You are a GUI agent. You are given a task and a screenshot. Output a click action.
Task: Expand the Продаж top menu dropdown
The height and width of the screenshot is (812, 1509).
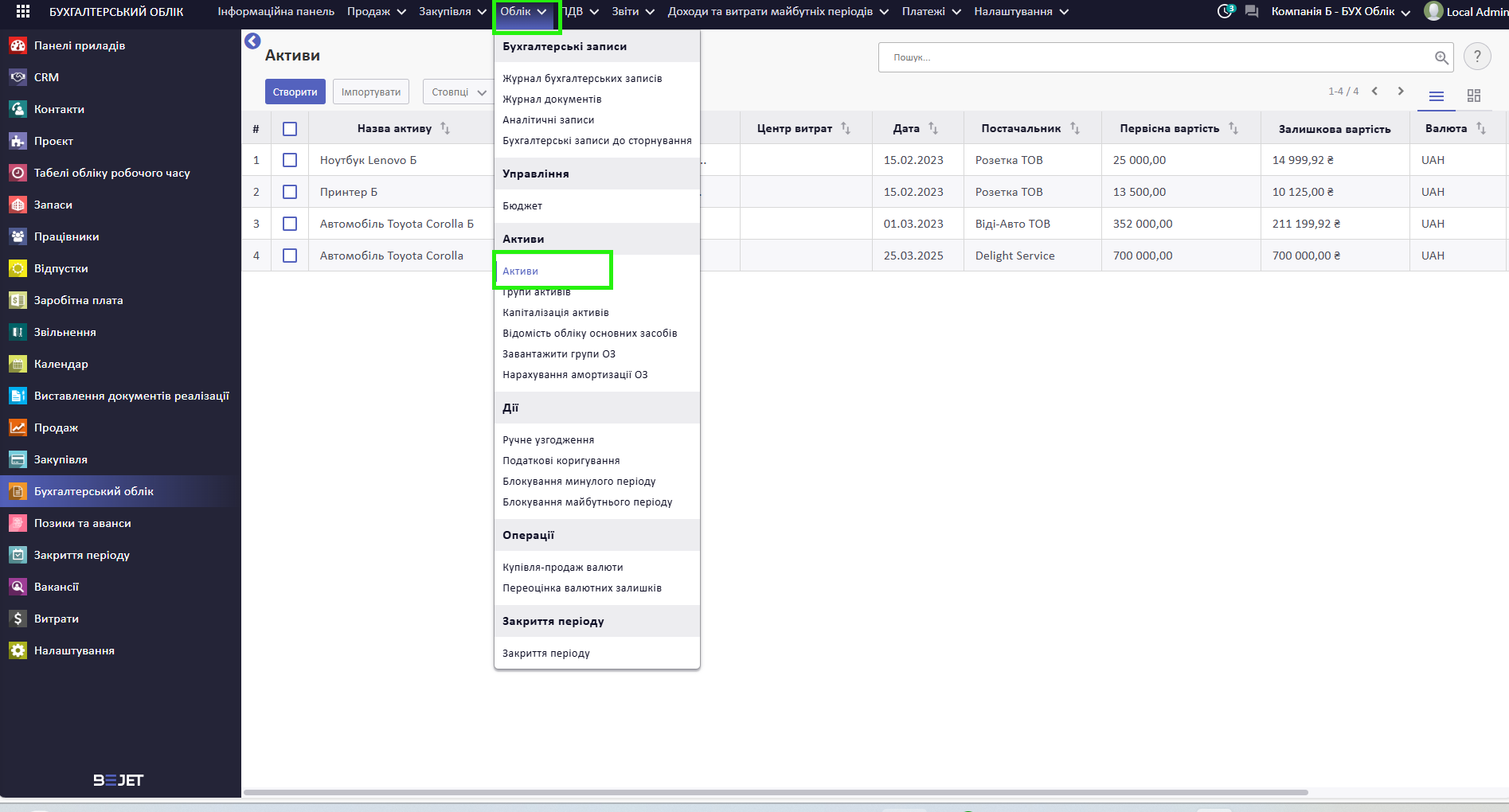pos(377,12)
